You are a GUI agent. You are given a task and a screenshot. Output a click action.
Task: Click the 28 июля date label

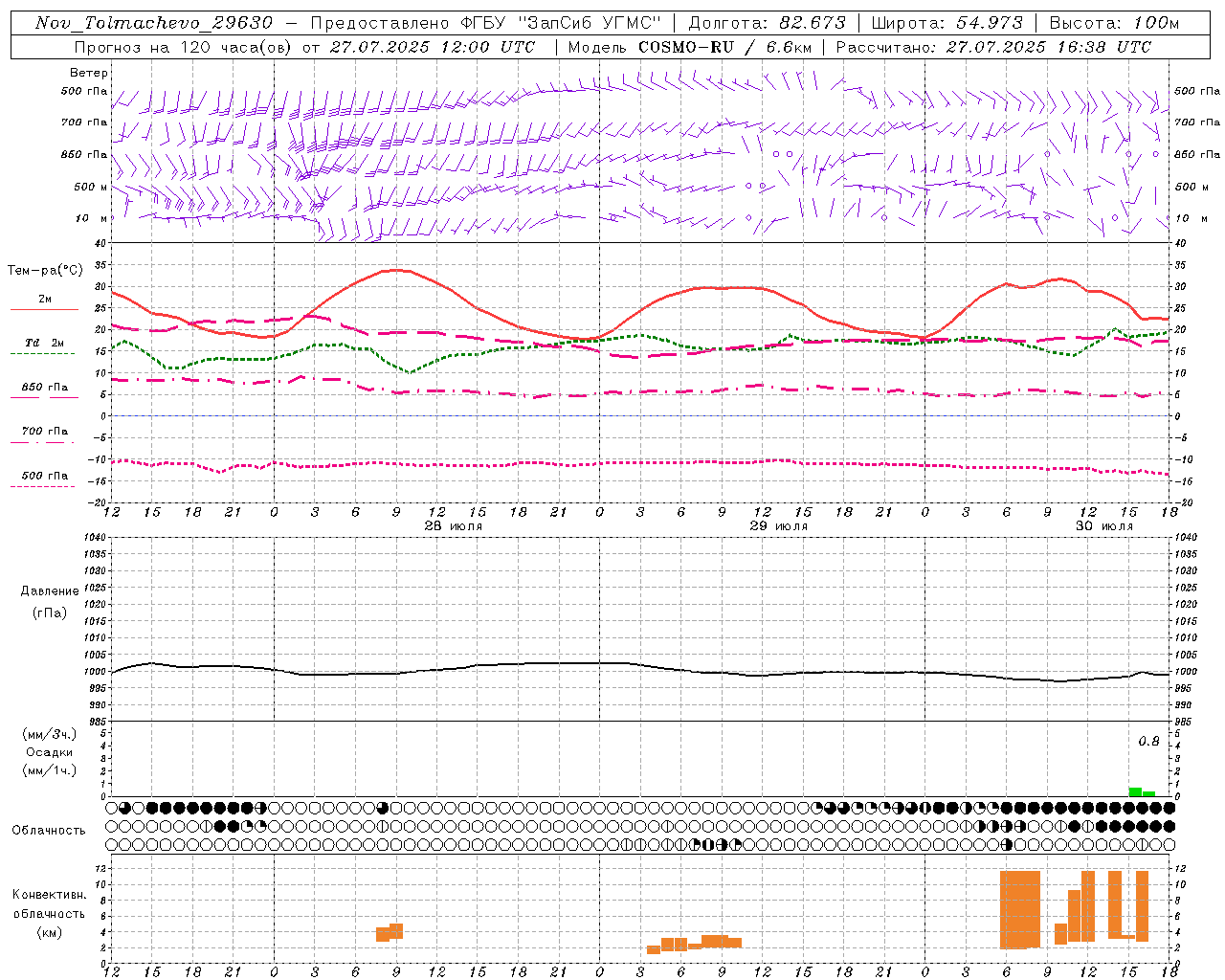pos(454,525)
